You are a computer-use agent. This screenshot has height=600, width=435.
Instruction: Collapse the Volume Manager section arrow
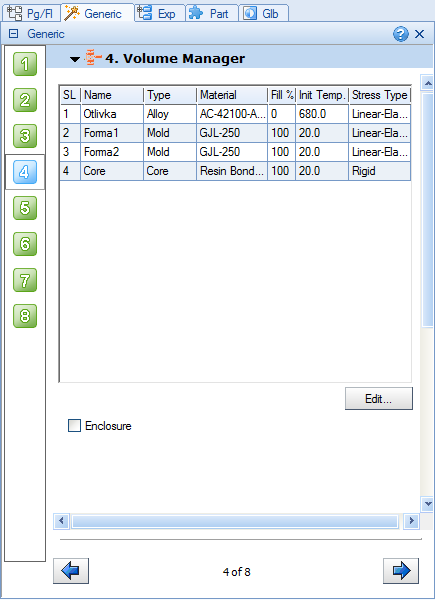(75, 59)
